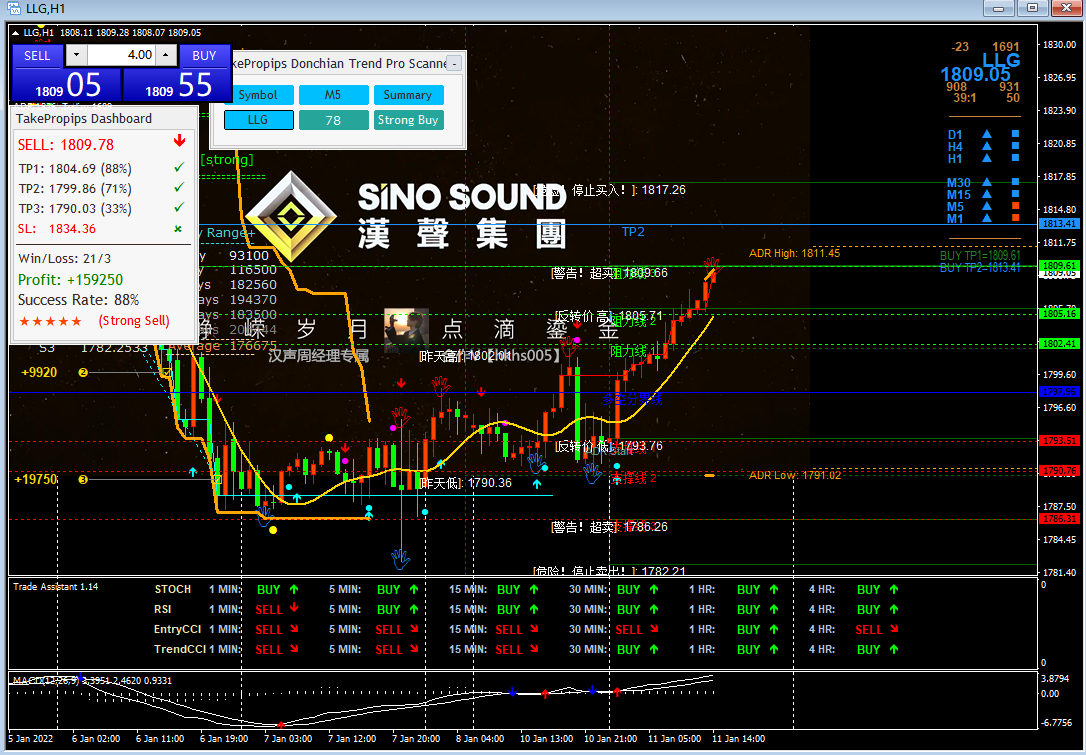This screenshot has height=755, width=1086.
Task: Click the Success Rate: 88% text
Action: [78, 300]
